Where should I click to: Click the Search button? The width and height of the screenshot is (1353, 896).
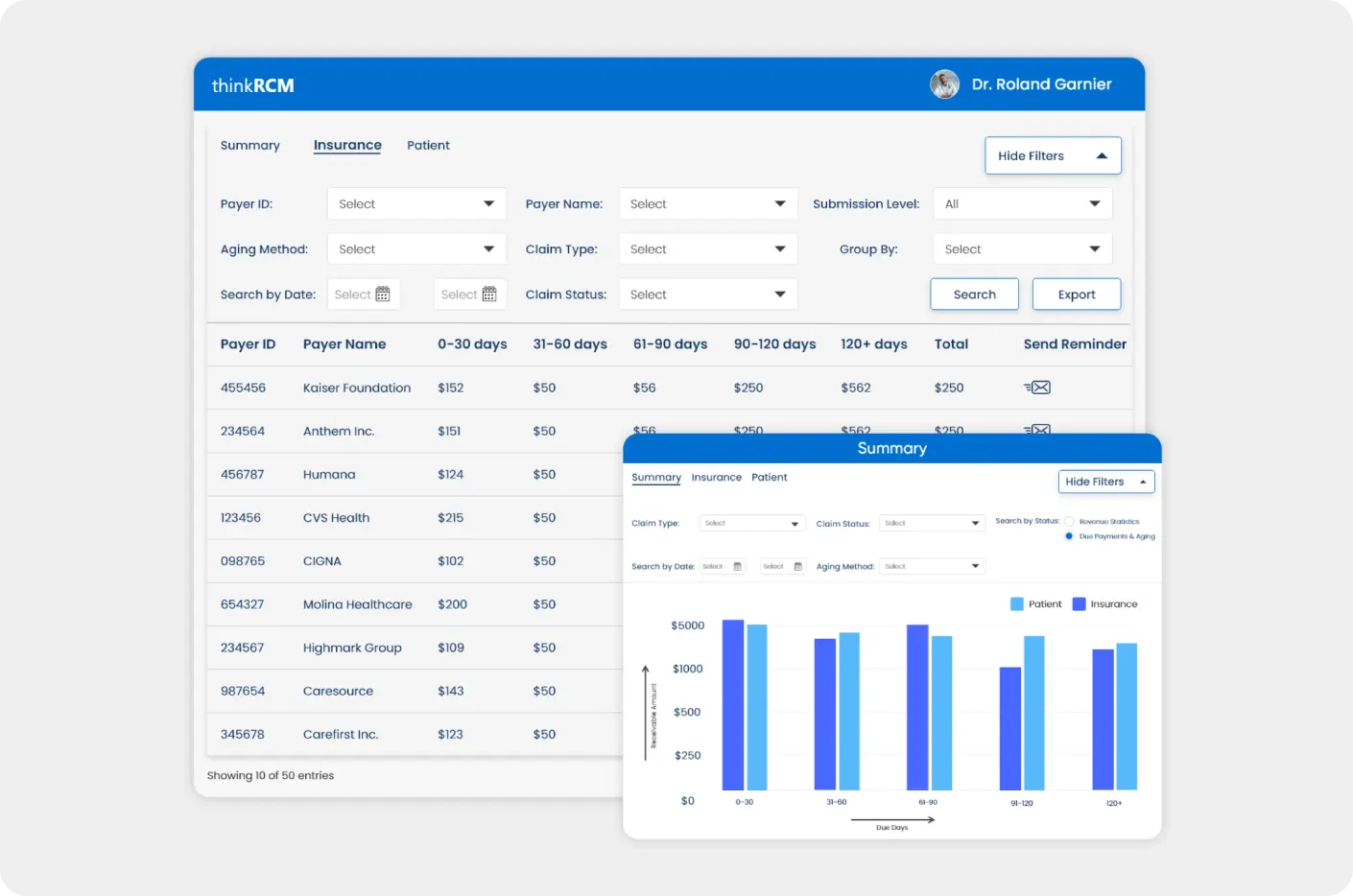click(974, 294)
